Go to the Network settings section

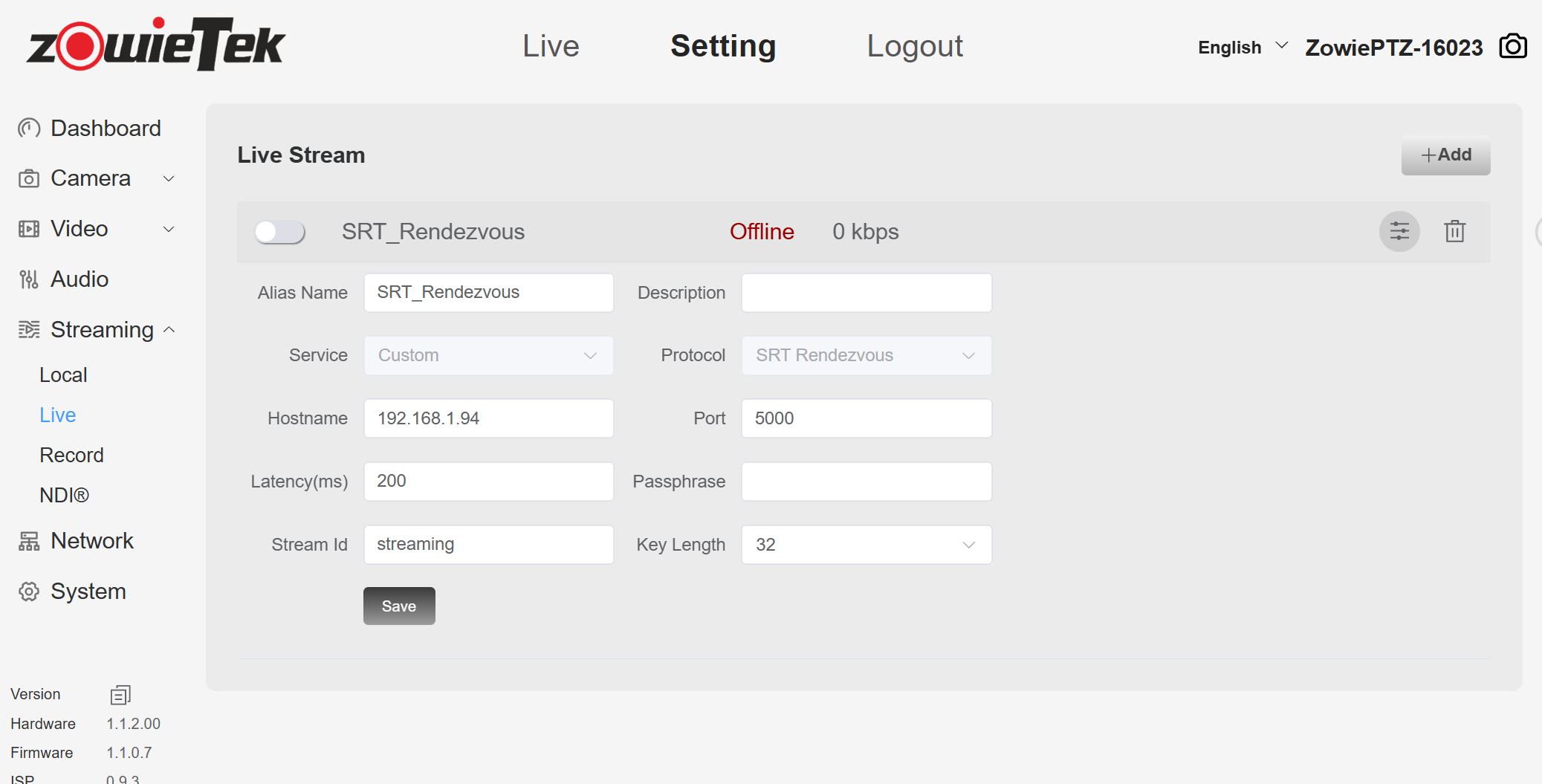(91, 541)
